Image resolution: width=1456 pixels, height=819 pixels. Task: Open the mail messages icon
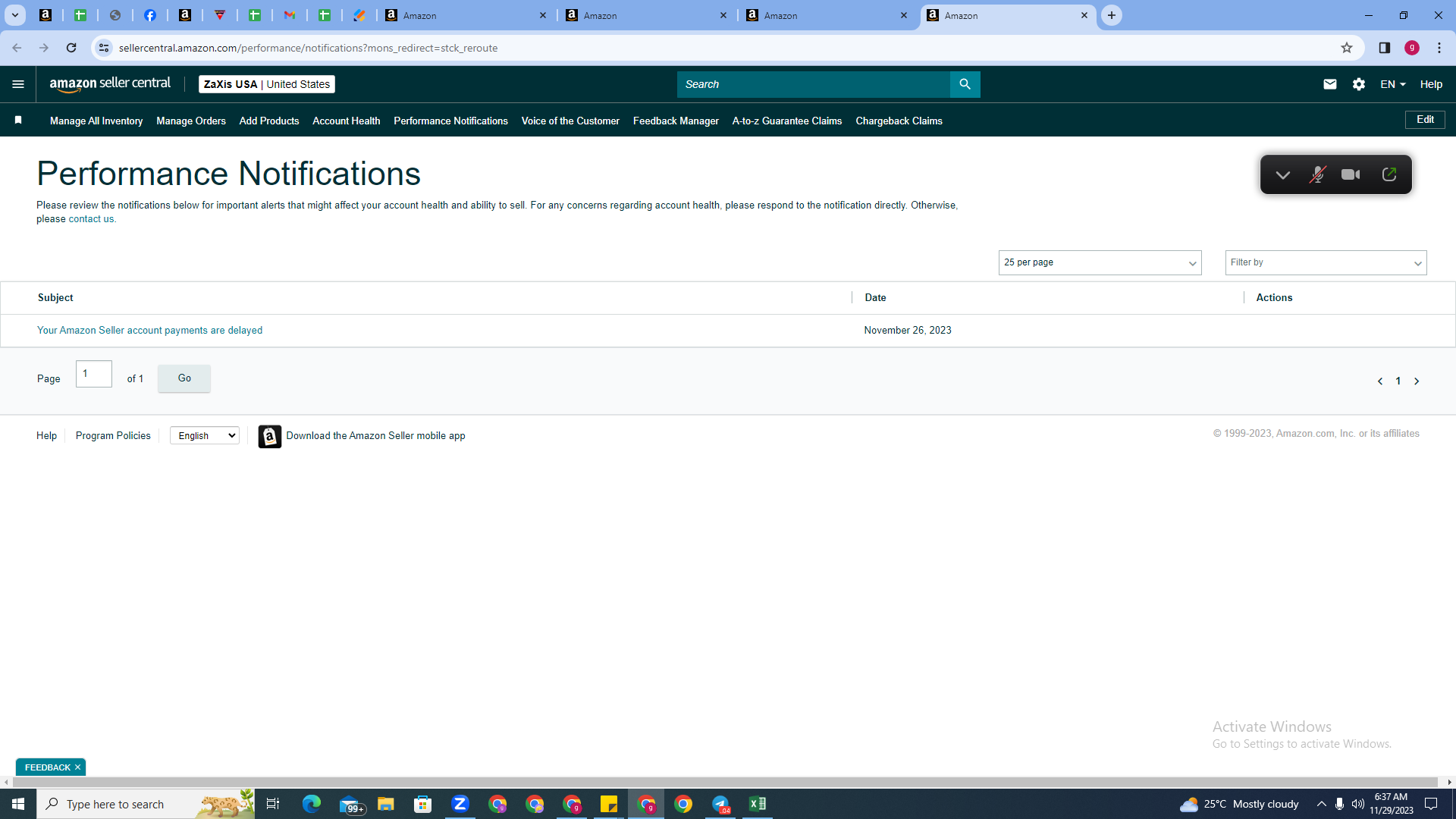1330,84
